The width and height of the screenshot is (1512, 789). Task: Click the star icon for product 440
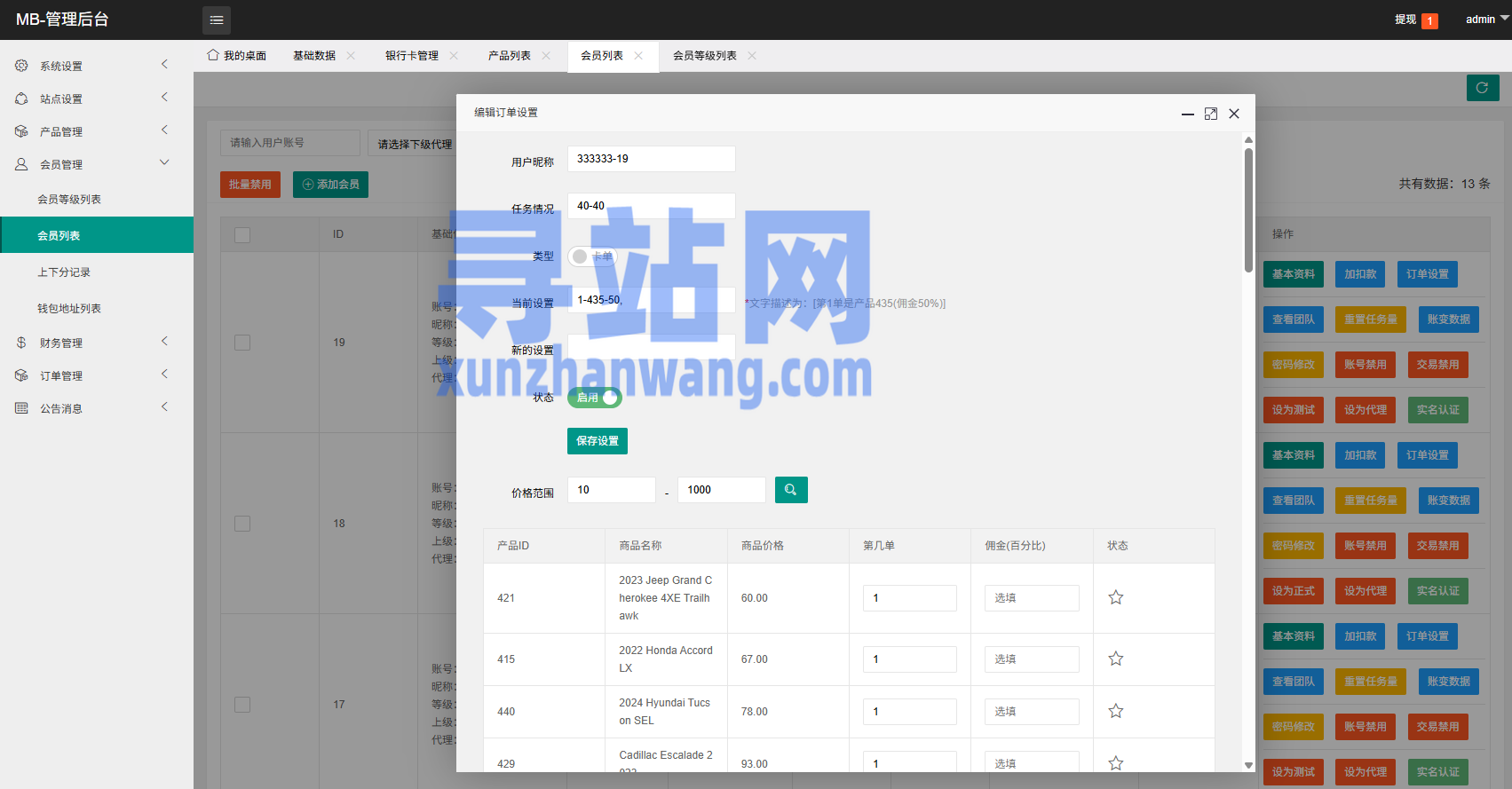tap(1116, 711)
